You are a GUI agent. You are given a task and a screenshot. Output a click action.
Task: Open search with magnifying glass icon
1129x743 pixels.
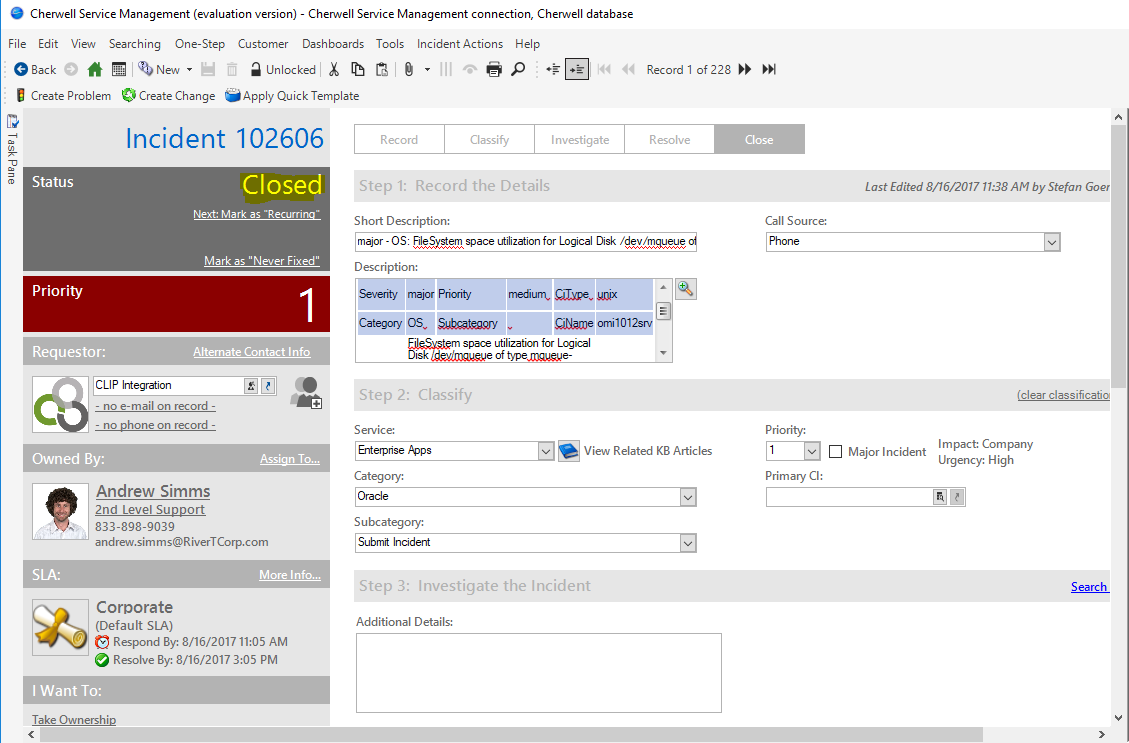pos(518,70)
